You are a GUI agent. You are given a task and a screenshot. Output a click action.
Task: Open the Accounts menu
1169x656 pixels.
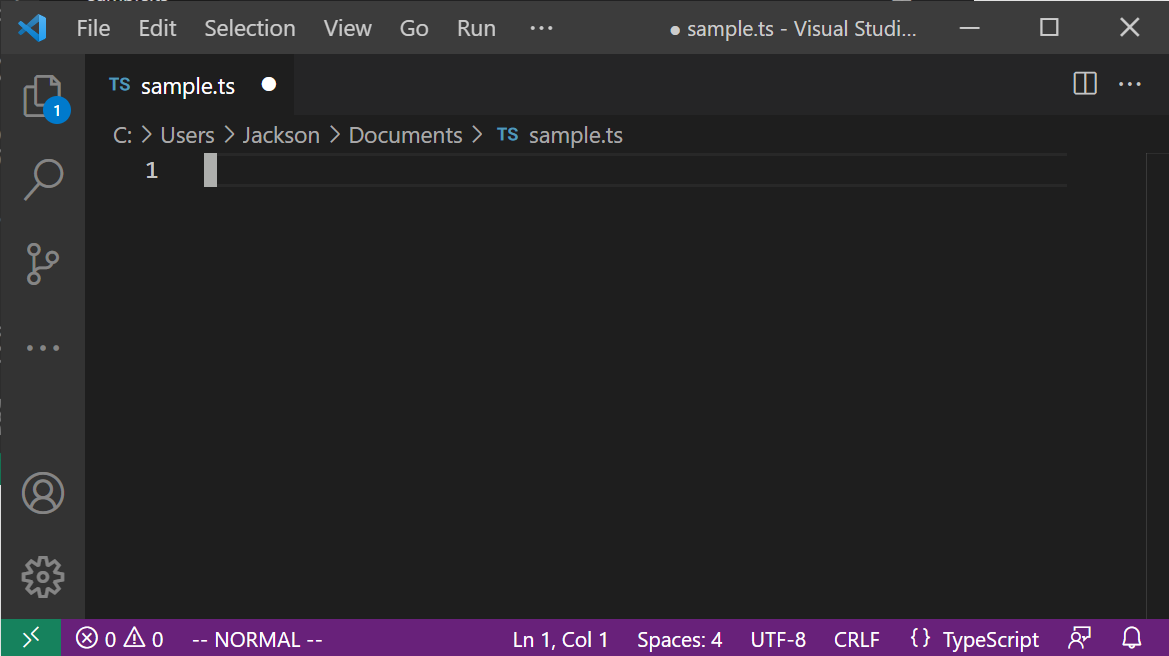43,492
